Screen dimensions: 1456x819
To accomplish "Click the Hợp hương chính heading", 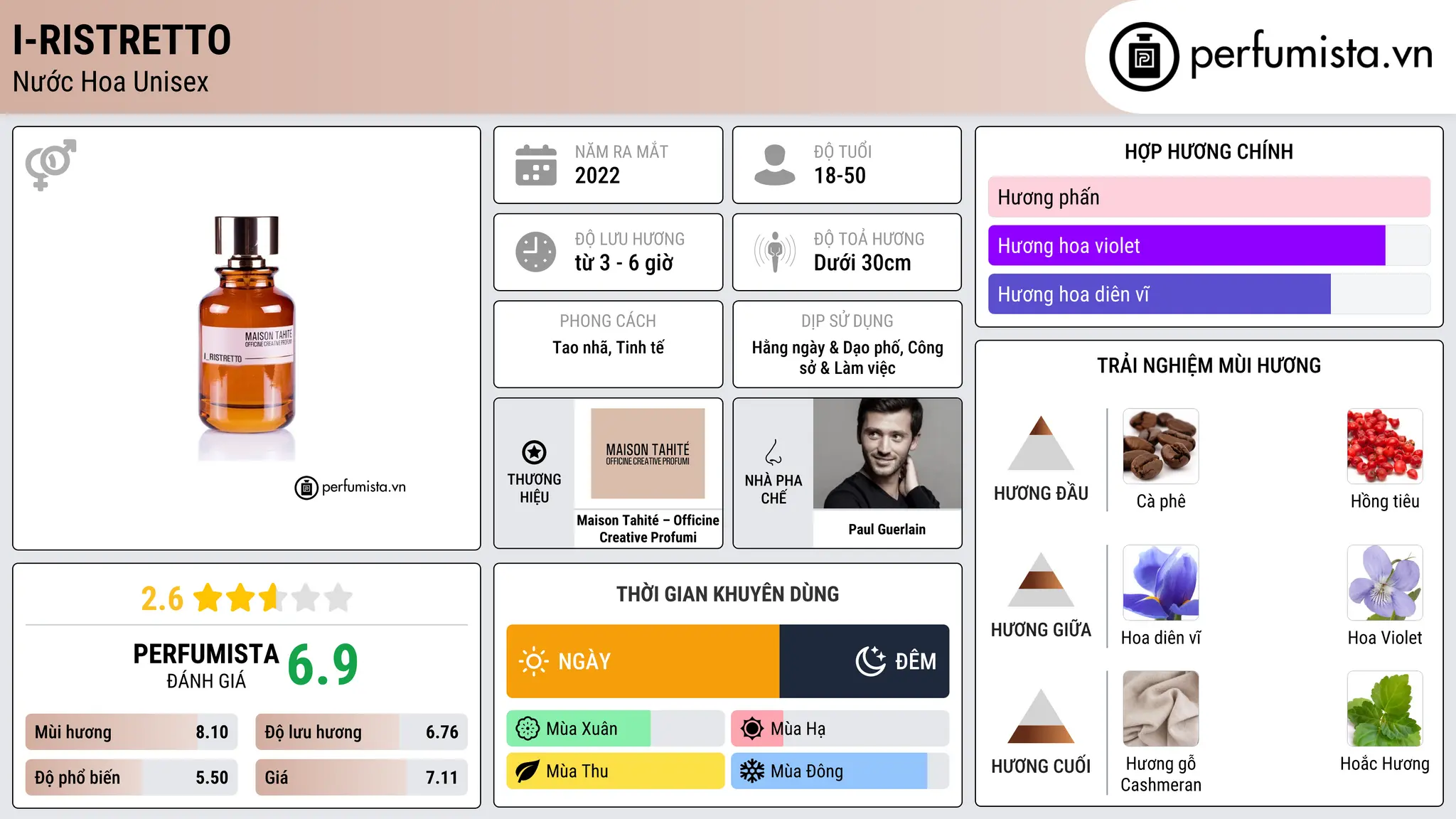I will 1209,151.
